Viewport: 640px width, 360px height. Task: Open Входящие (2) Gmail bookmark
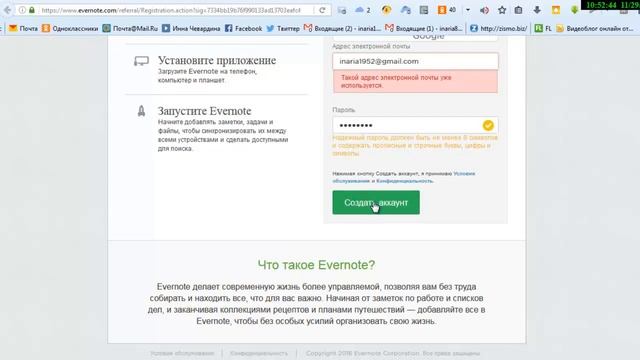pyautogui.click(x=342, y=28)
